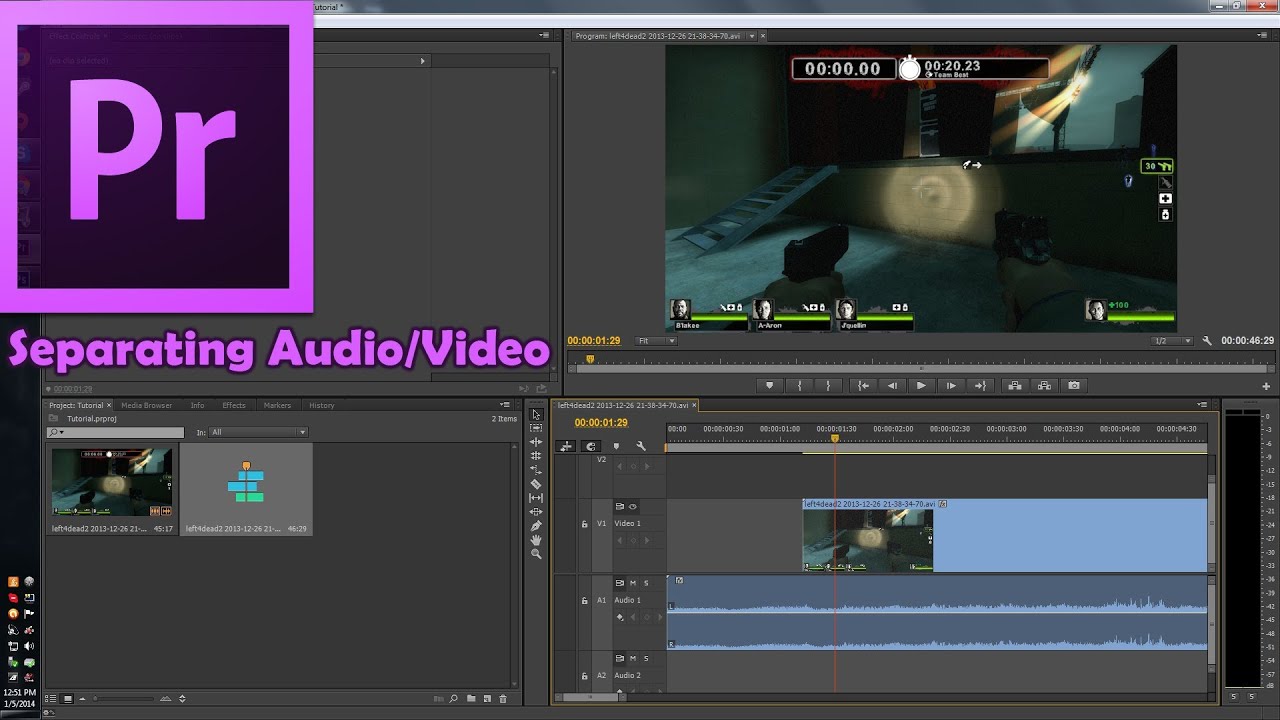Open the In: All filter dropdown
1280x720 pixels.
pyautogui.click(x=259, y=432)
